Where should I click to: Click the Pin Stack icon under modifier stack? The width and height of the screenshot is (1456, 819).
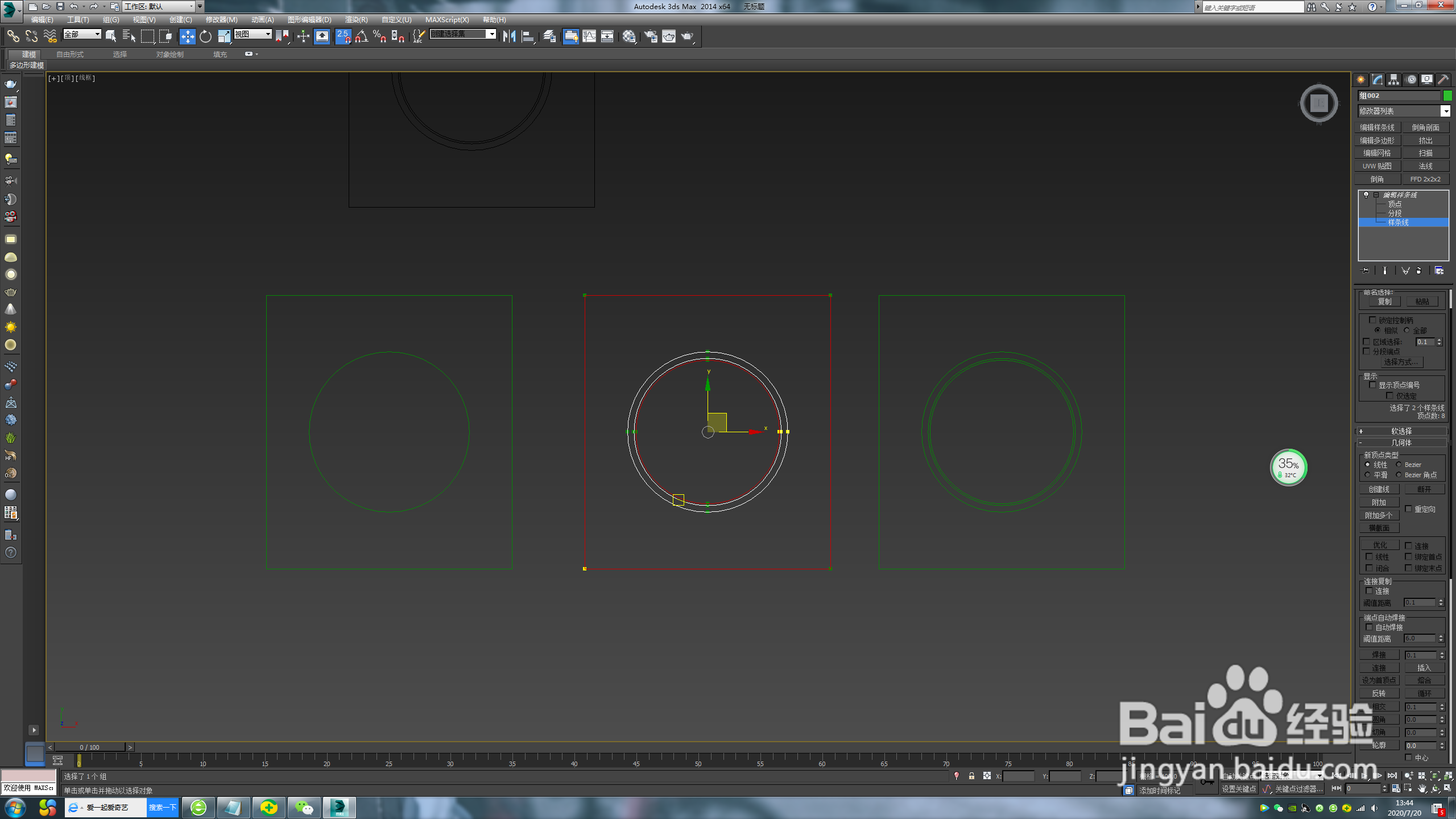(1365, 271)
